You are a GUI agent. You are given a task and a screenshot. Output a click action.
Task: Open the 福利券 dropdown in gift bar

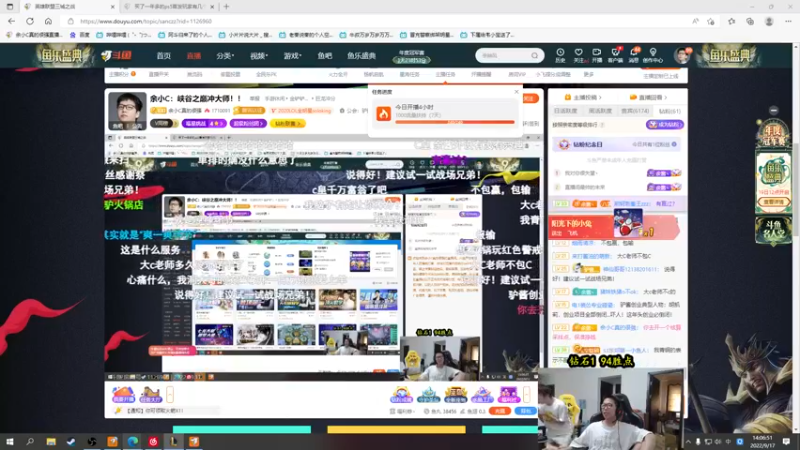pyautogui.click(x=402, y=411)
